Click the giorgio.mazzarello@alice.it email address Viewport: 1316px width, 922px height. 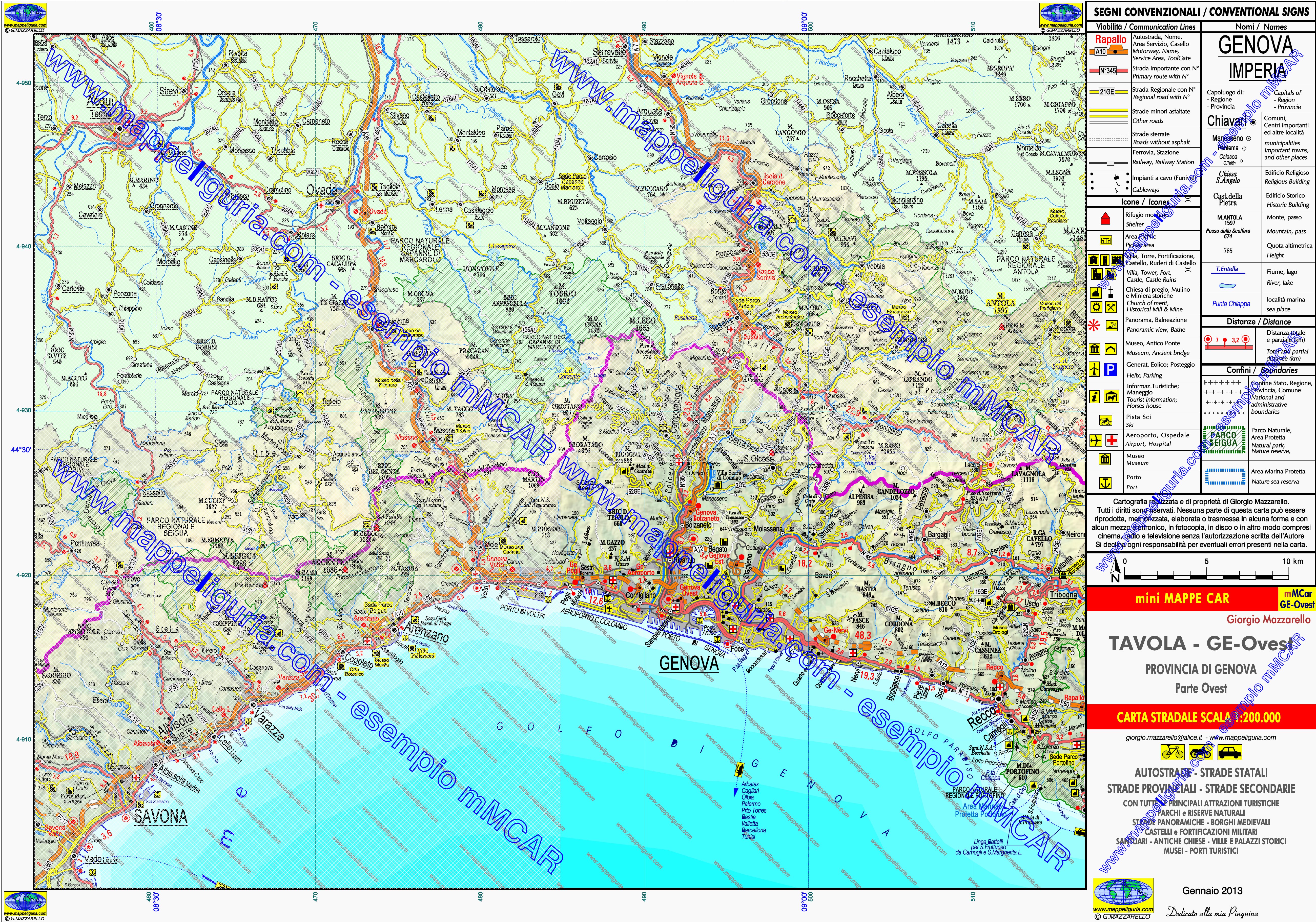(1164, 737)
